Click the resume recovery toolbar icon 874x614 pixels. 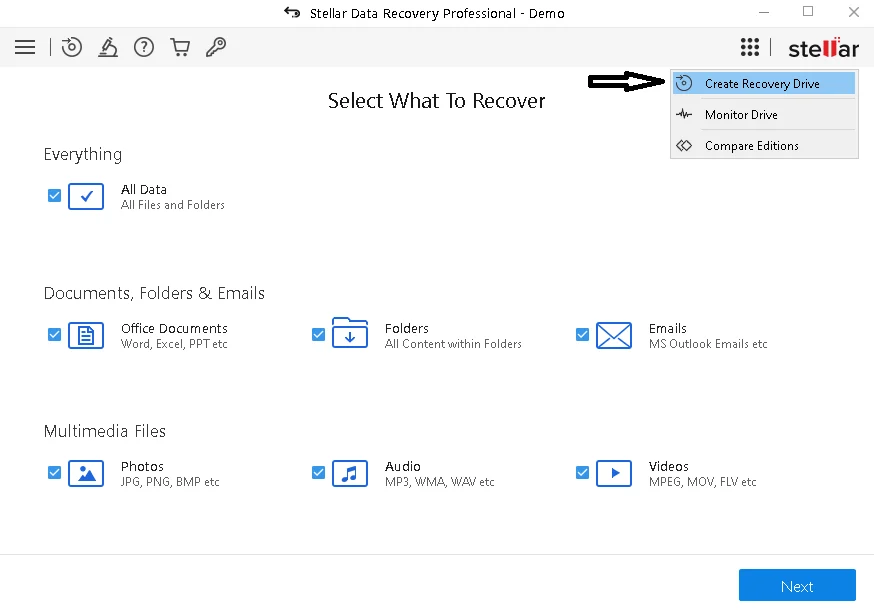[71, 47]
